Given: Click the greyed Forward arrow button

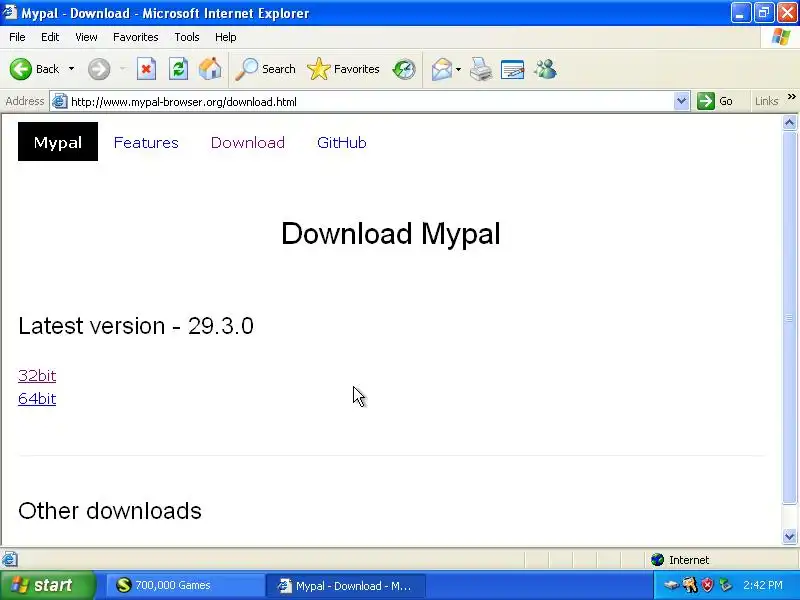Looking at the screenshot, I should coord(99,69).
